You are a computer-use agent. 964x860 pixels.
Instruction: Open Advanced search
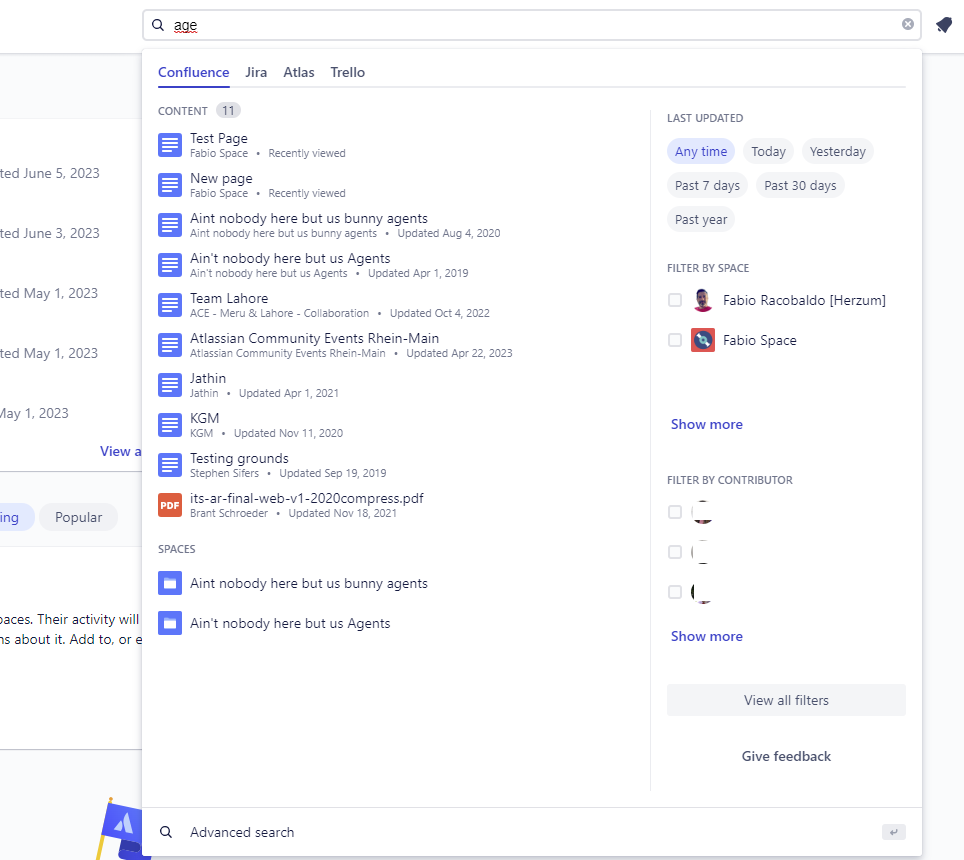click(532, 832)
